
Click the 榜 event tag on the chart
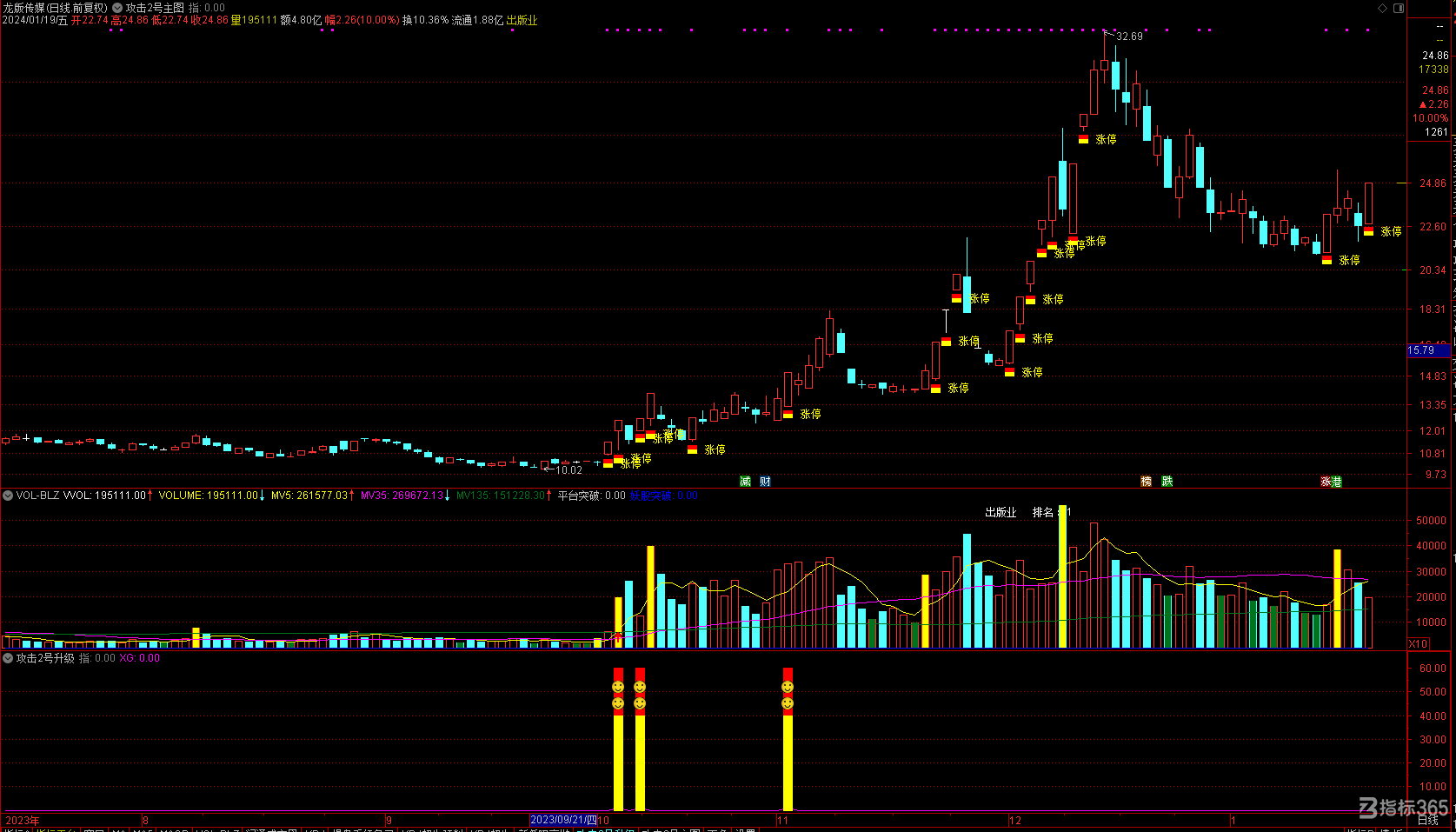1147,481
